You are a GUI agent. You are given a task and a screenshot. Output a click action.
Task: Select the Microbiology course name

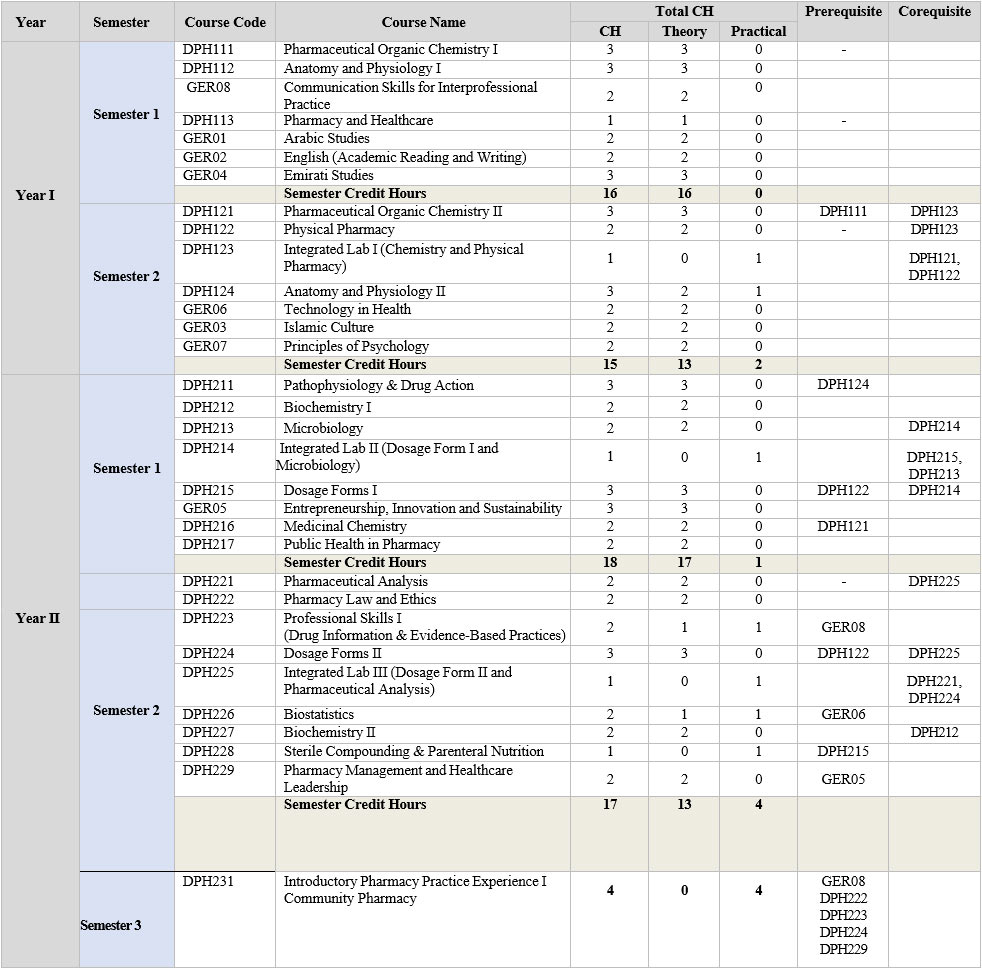[x=323, y=428]
